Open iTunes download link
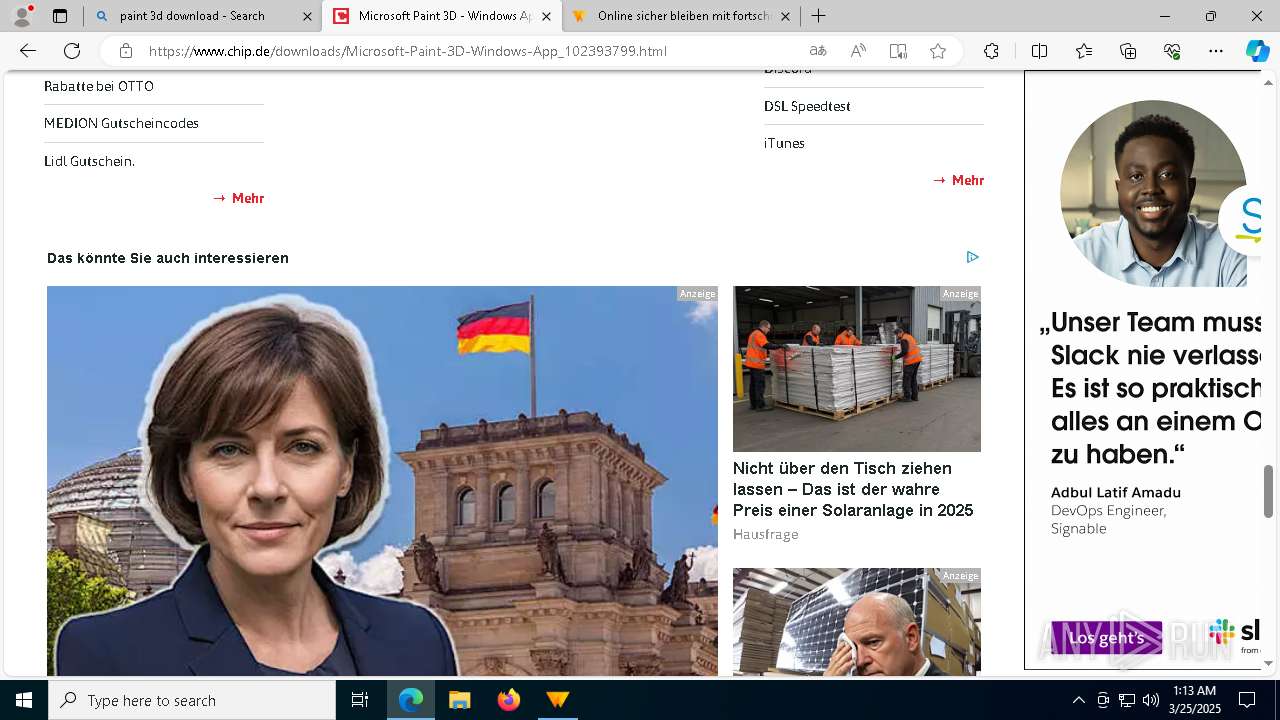 (x=784, y=143)
